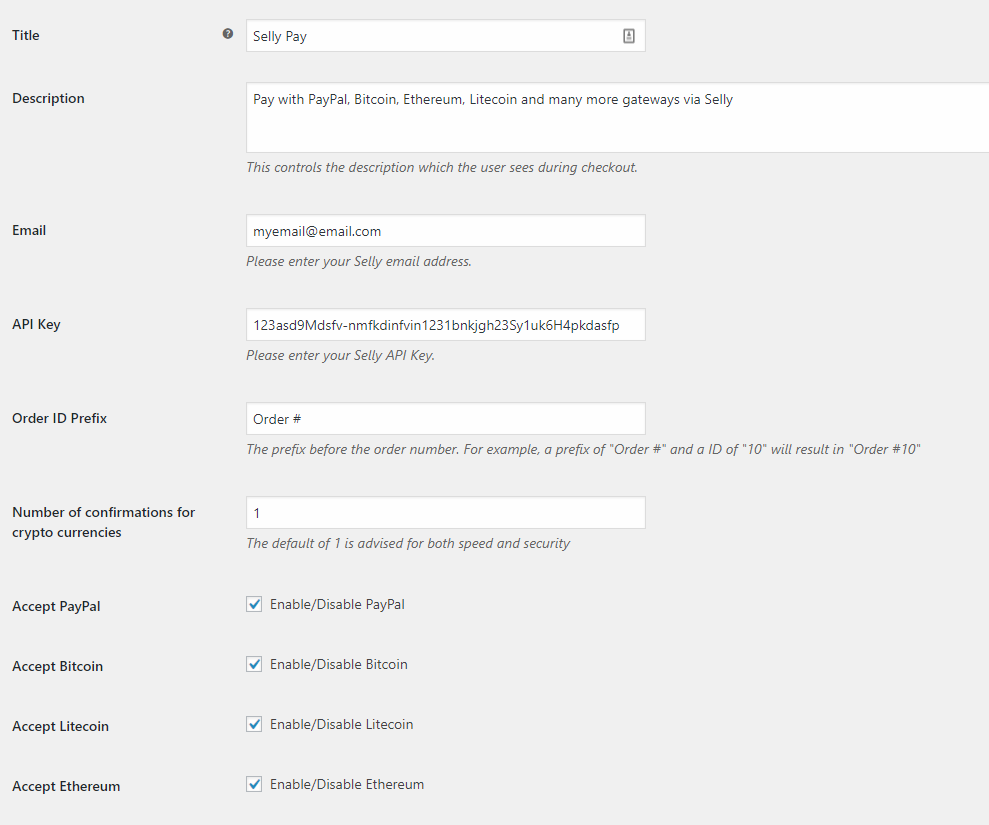Viewport: 989px width, 825px height.
Task: Click the autofill icon inside the Title field
Action: (628, 36)
